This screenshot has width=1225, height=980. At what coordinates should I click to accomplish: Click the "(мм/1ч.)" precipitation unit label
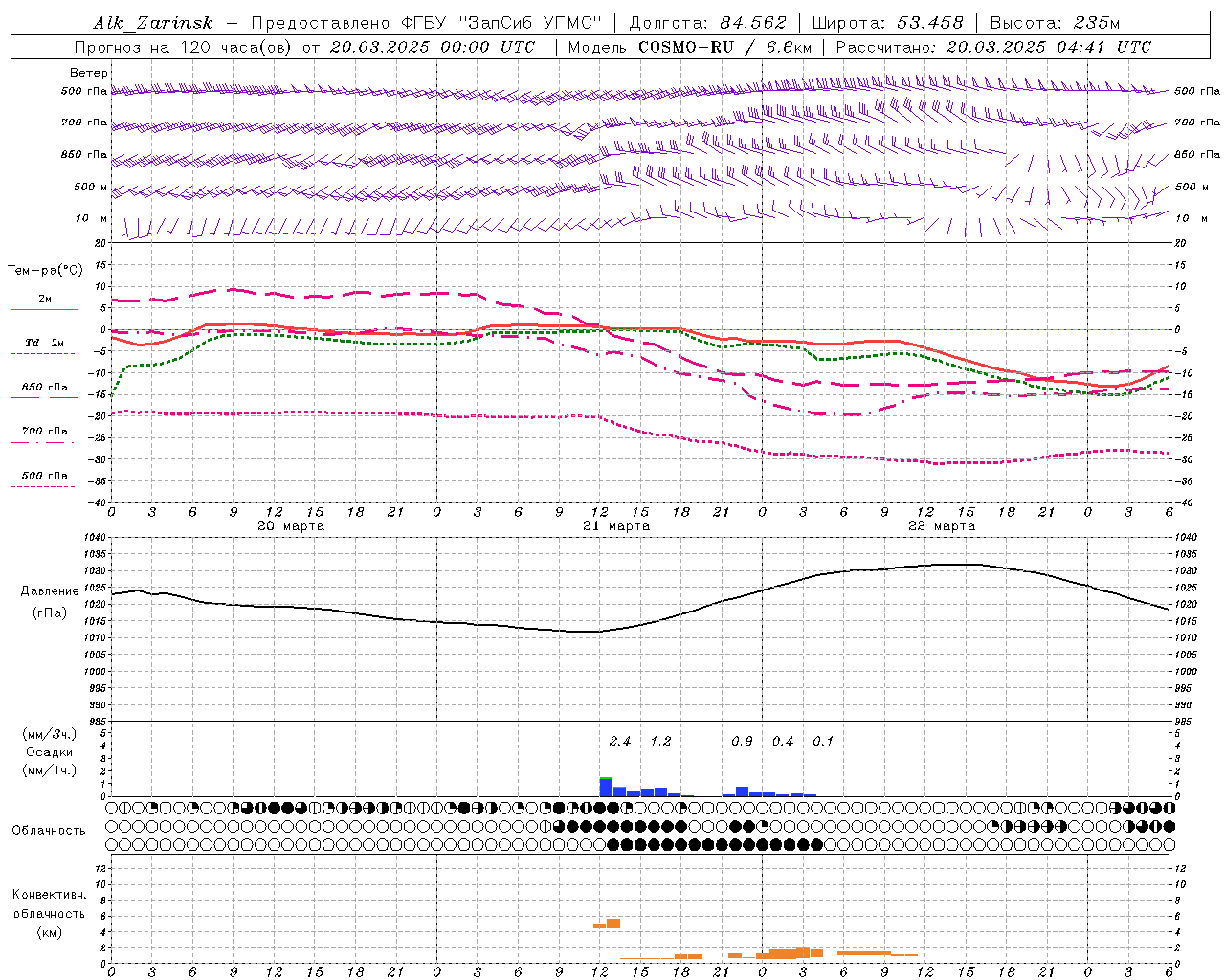50,770
